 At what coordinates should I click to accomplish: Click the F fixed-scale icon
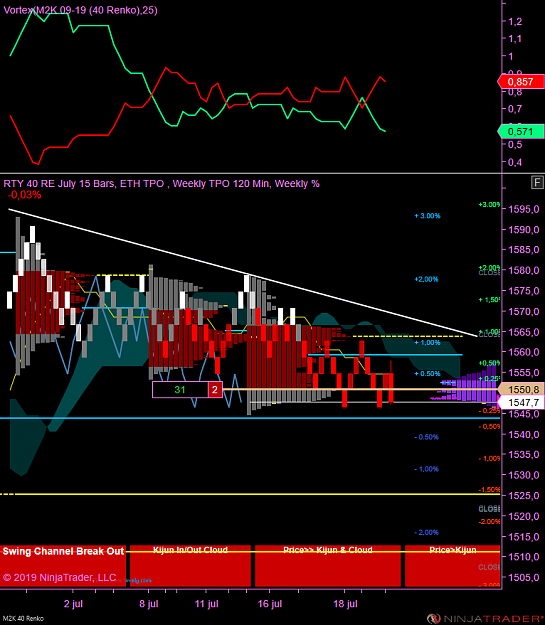[537, 183]
